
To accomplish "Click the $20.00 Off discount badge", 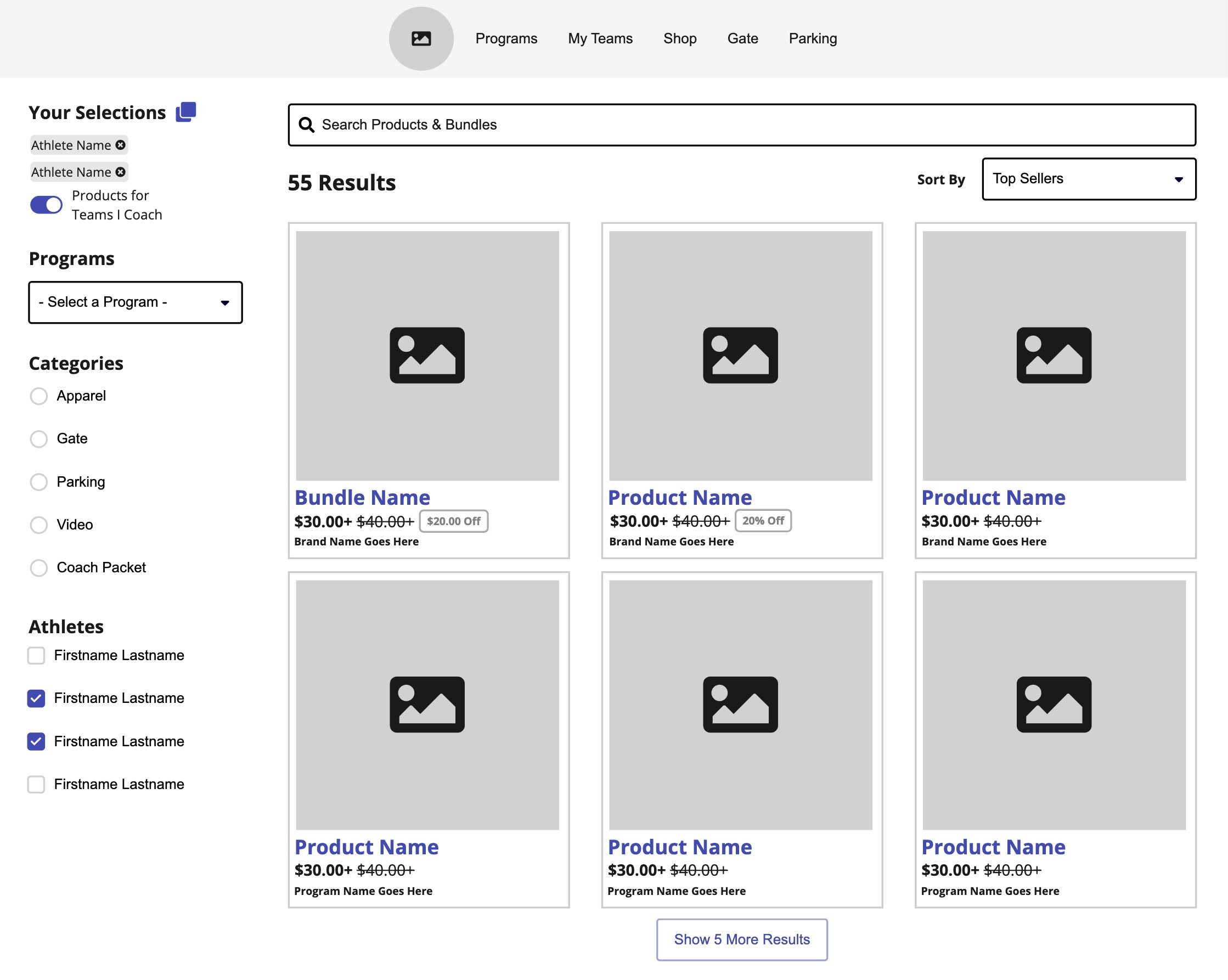I will (x=453, y=521).
